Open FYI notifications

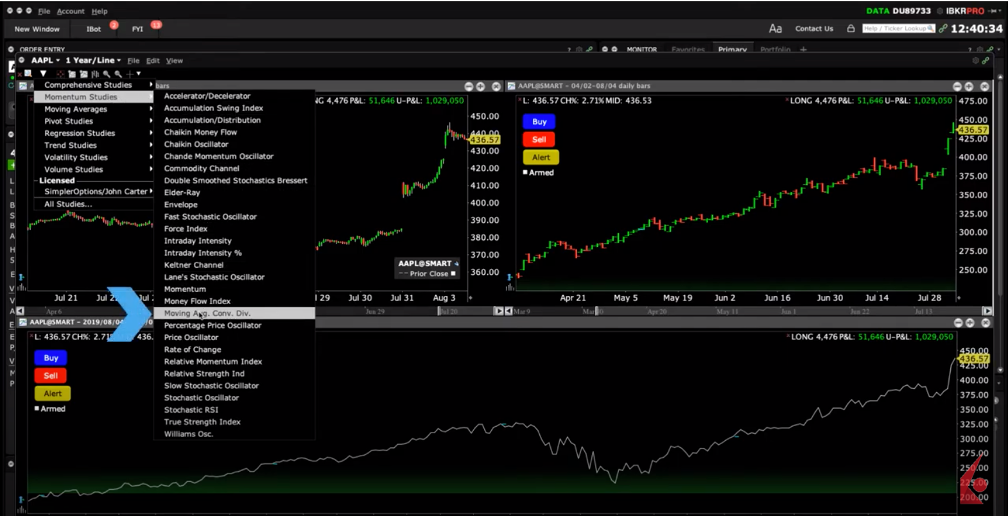138,29
